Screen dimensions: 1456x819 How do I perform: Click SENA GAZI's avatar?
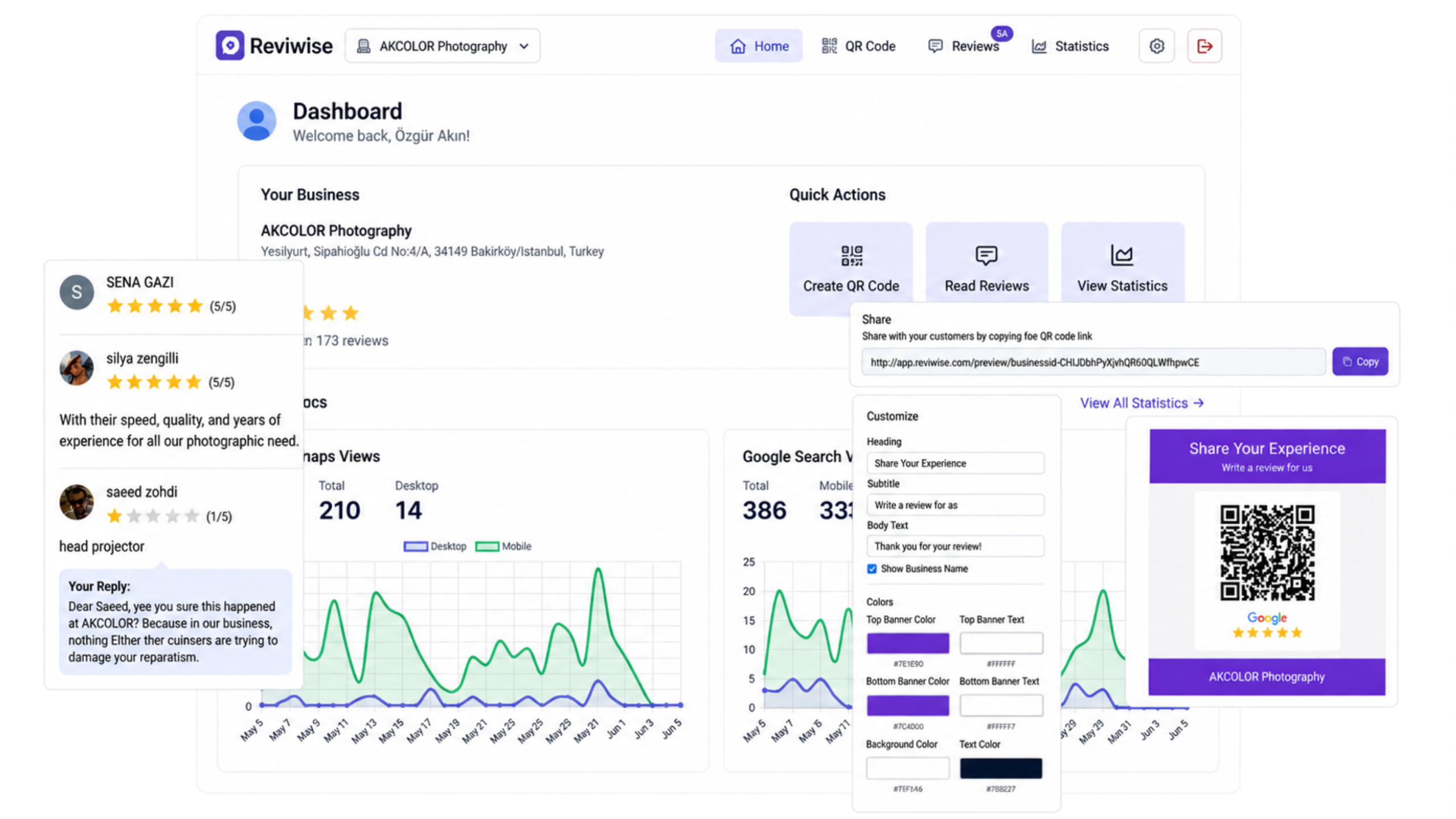coord(76,292)
